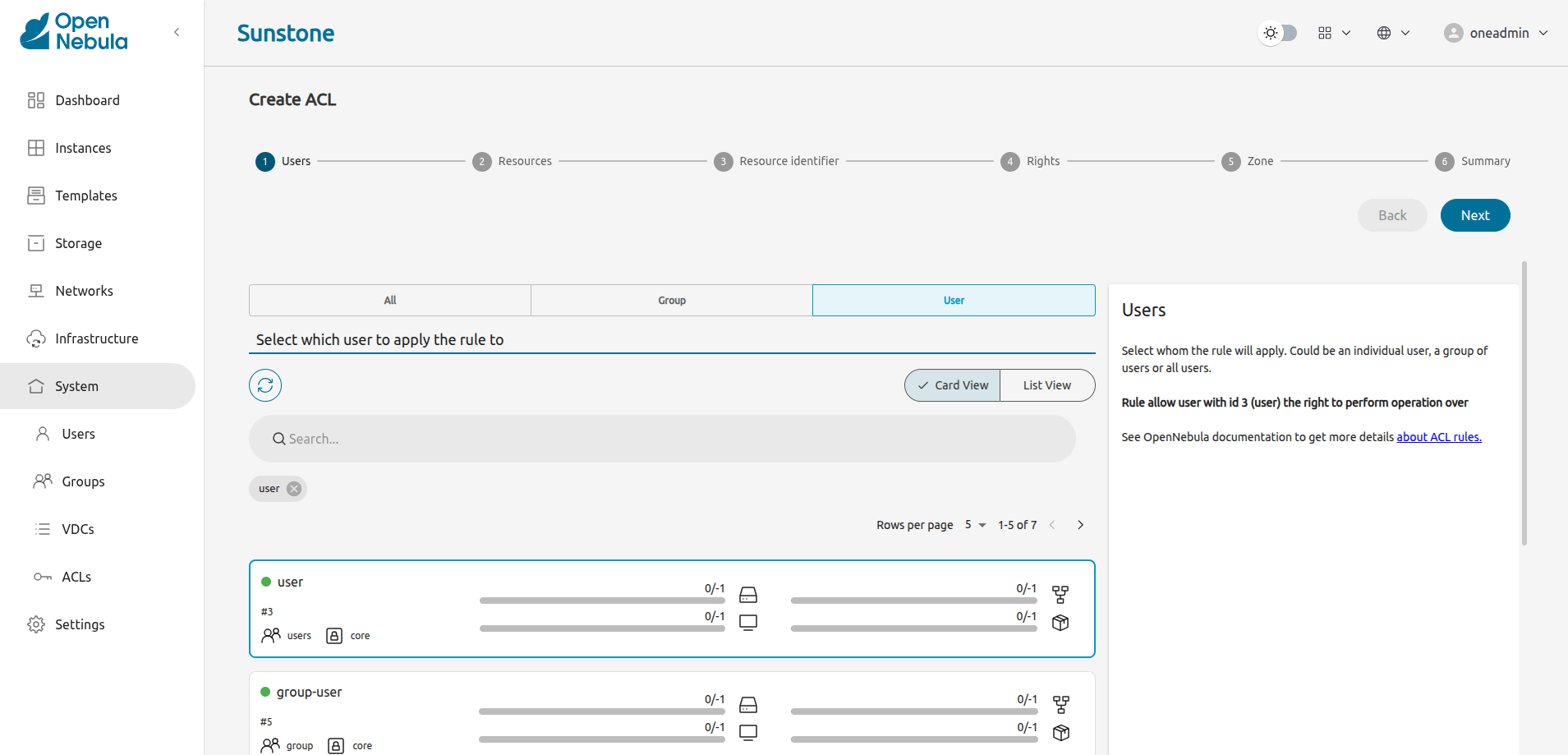This screenshot has width=1568, height=755.
Task: Switch to List View
Action: click(x=1046, y=384)
